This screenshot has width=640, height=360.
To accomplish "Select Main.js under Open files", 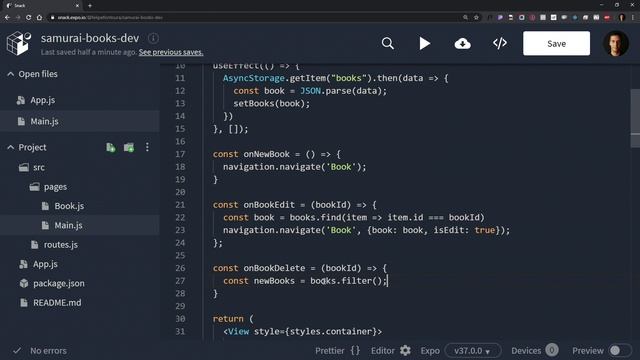I will (80, 121).
